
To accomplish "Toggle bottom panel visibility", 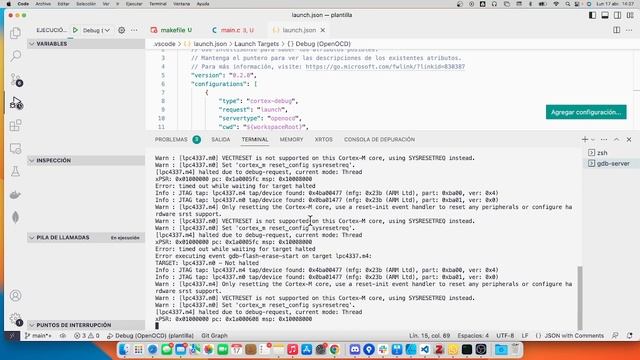I will coord(605,15).
